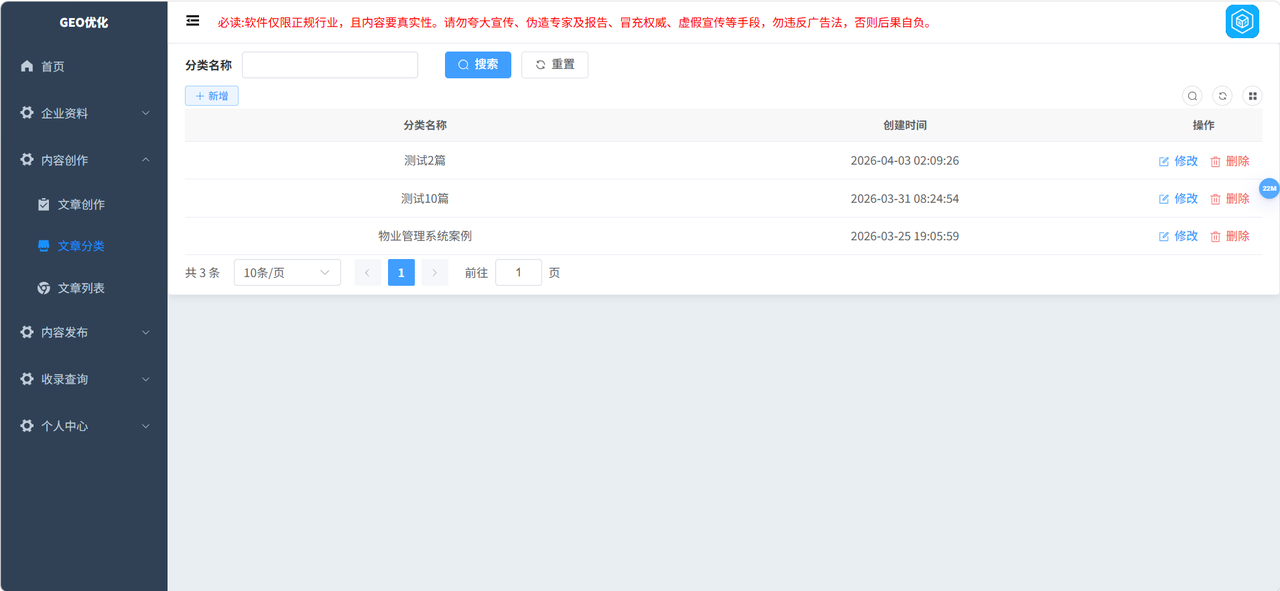Viewport: 1280px width, 591px height.
Task: Click the timestamp 2026-03-31 08:24:54
Action: click(905, 199)
